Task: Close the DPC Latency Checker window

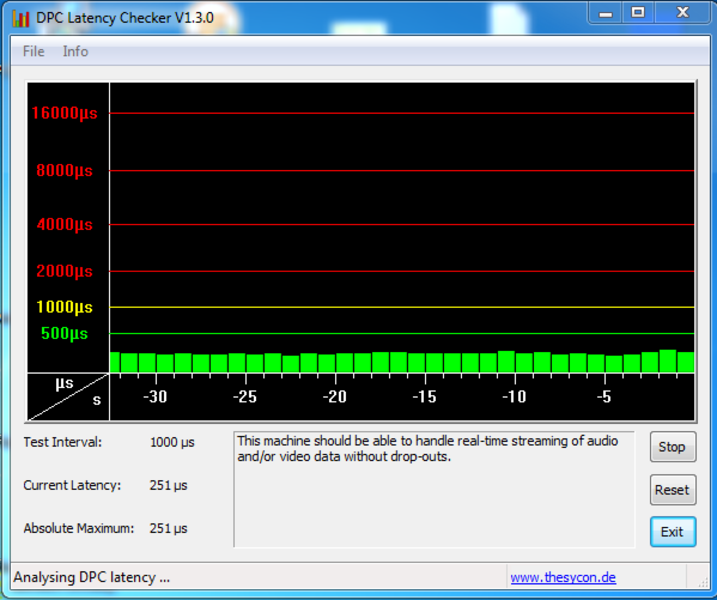Action: (x=683, y=13)
